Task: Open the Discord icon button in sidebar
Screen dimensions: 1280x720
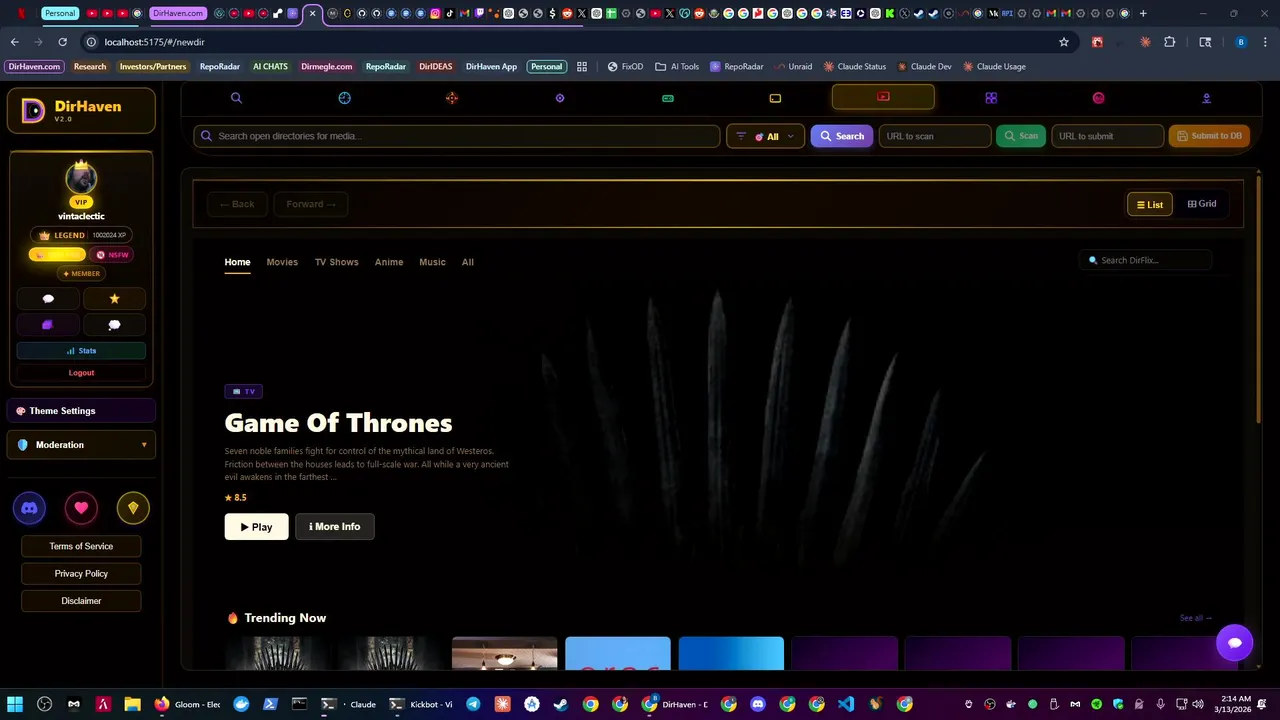Action: pos(29,508)
